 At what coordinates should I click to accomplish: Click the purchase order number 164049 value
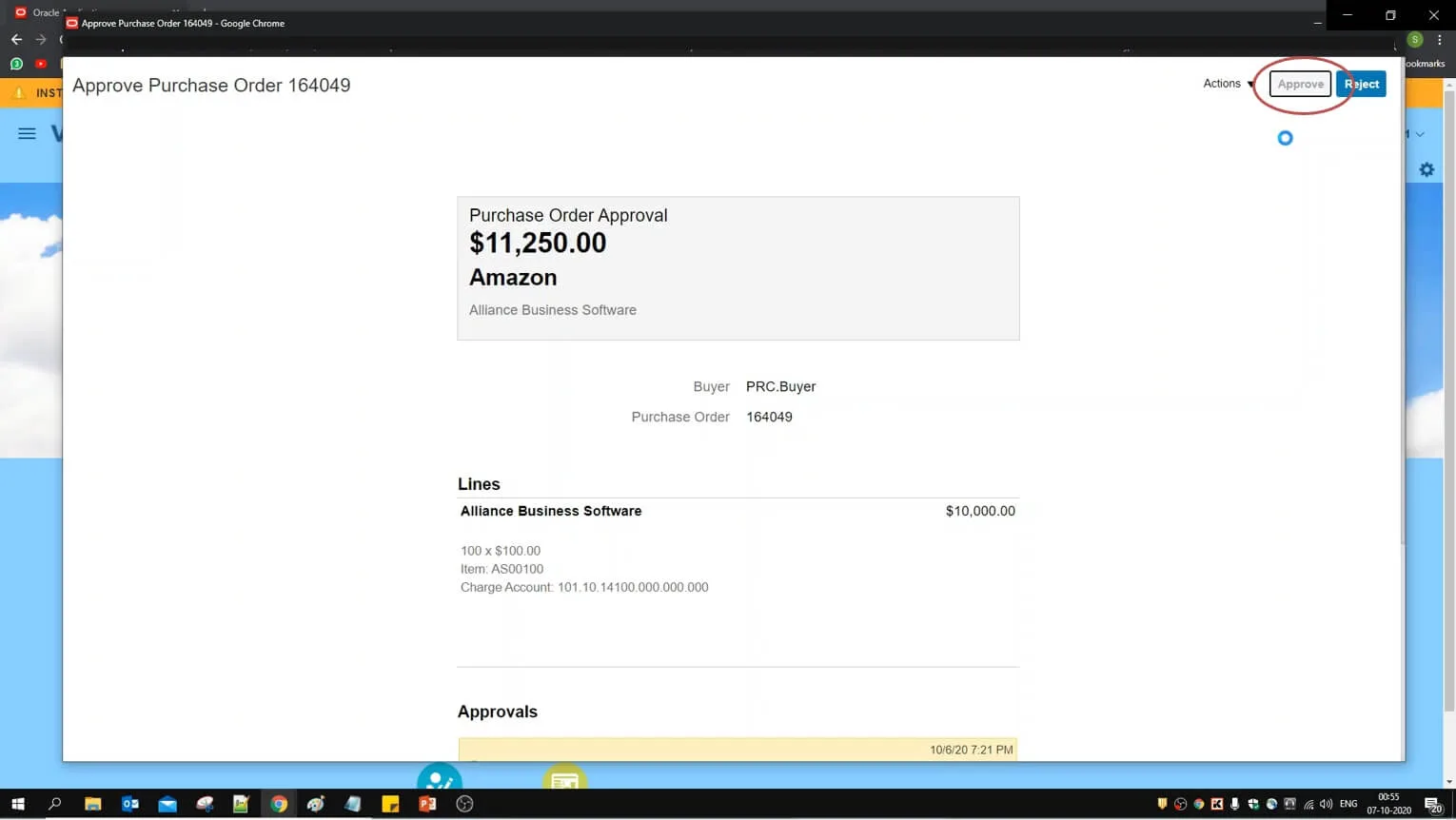[769, 417]
